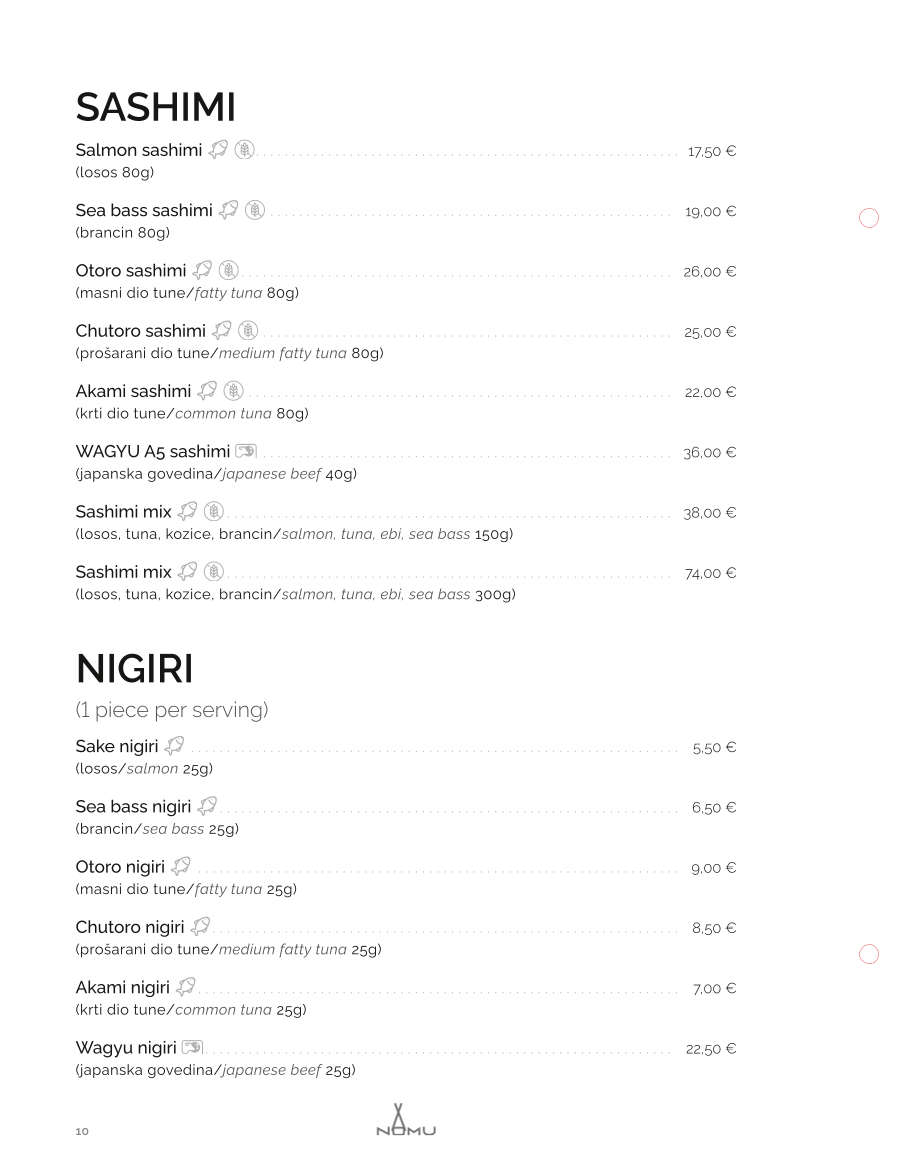Click the wheat icon next to Chutoro sashimi
This screenshot has width=907, height=1171.
point(248,330)
